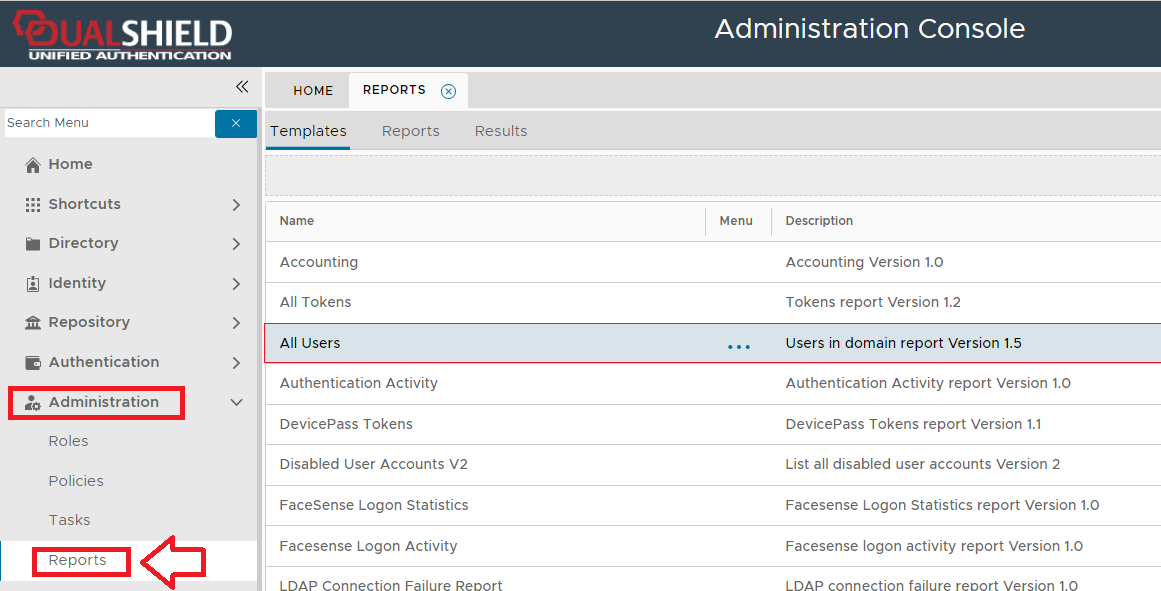Open Policies under Administration
This screenshot has height=591, width=1161.
(x=76, y=481)
